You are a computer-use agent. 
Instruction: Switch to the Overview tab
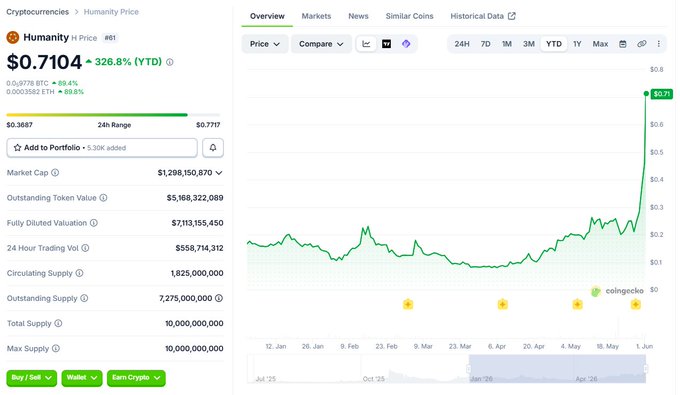(x=267, y=16)
